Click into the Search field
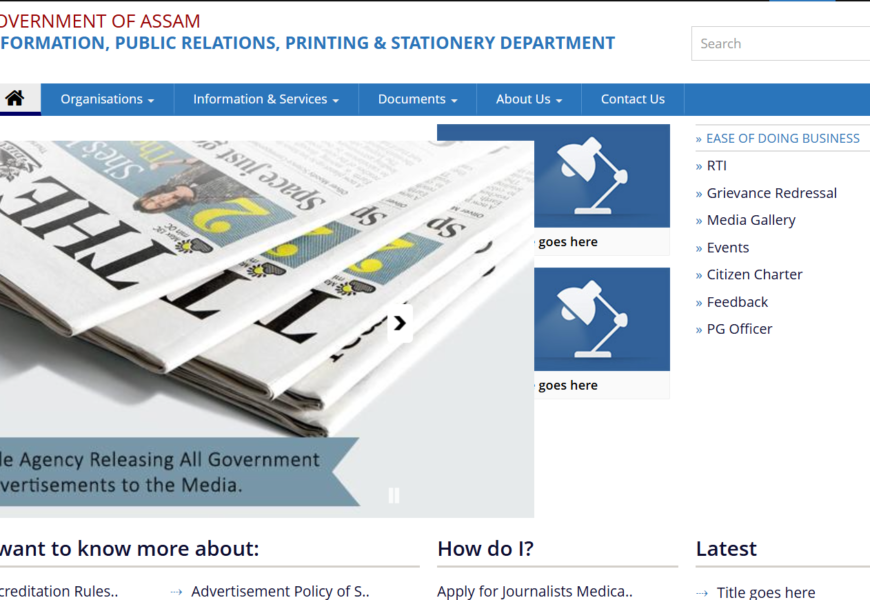Viewport: 870px width, 600px height. click(780, 44)
